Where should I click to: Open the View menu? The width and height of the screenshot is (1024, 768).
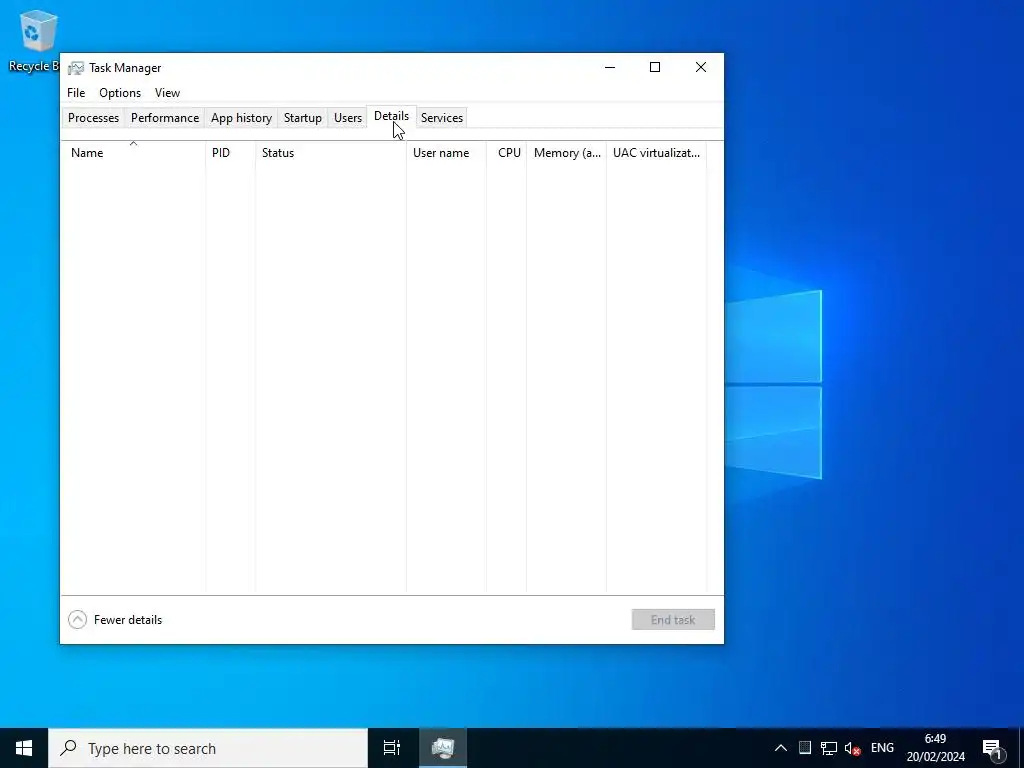167,93
